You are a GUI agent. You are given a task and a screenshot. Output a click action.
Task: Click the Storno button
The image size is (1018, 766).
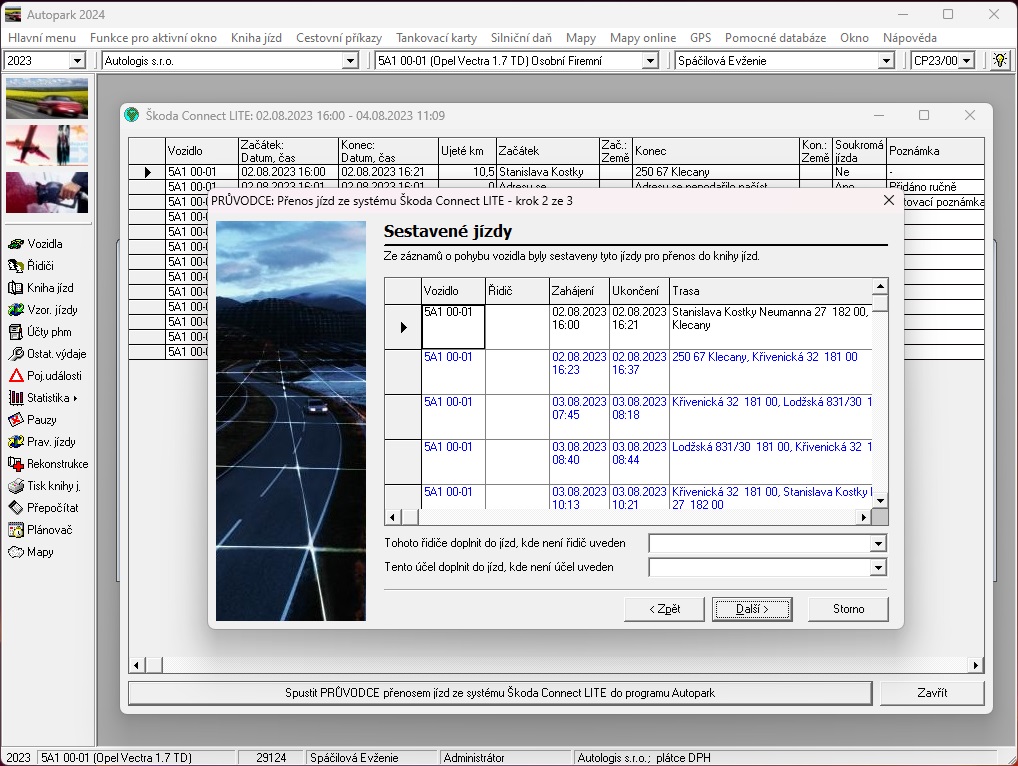click(848, 609)
